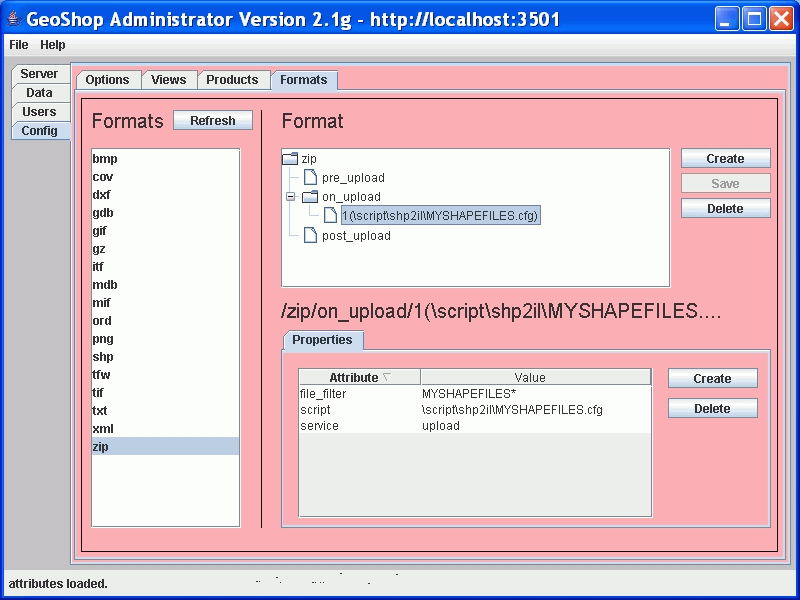Select mif in the Formats list
800x600 pixels.
[x=165, y=303]
